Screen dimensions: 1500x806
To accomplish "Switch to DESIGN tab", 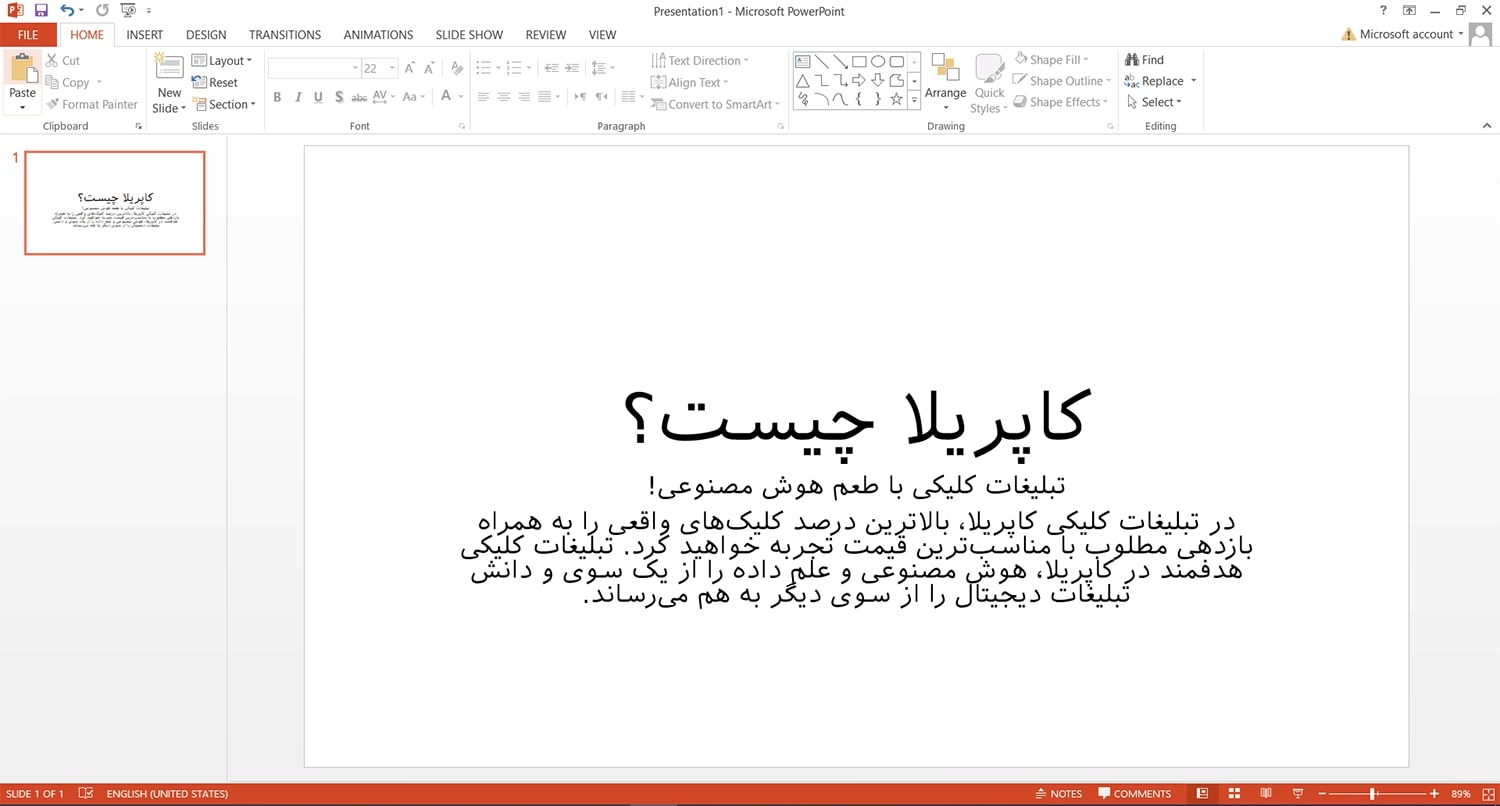I will pos(206,34).
